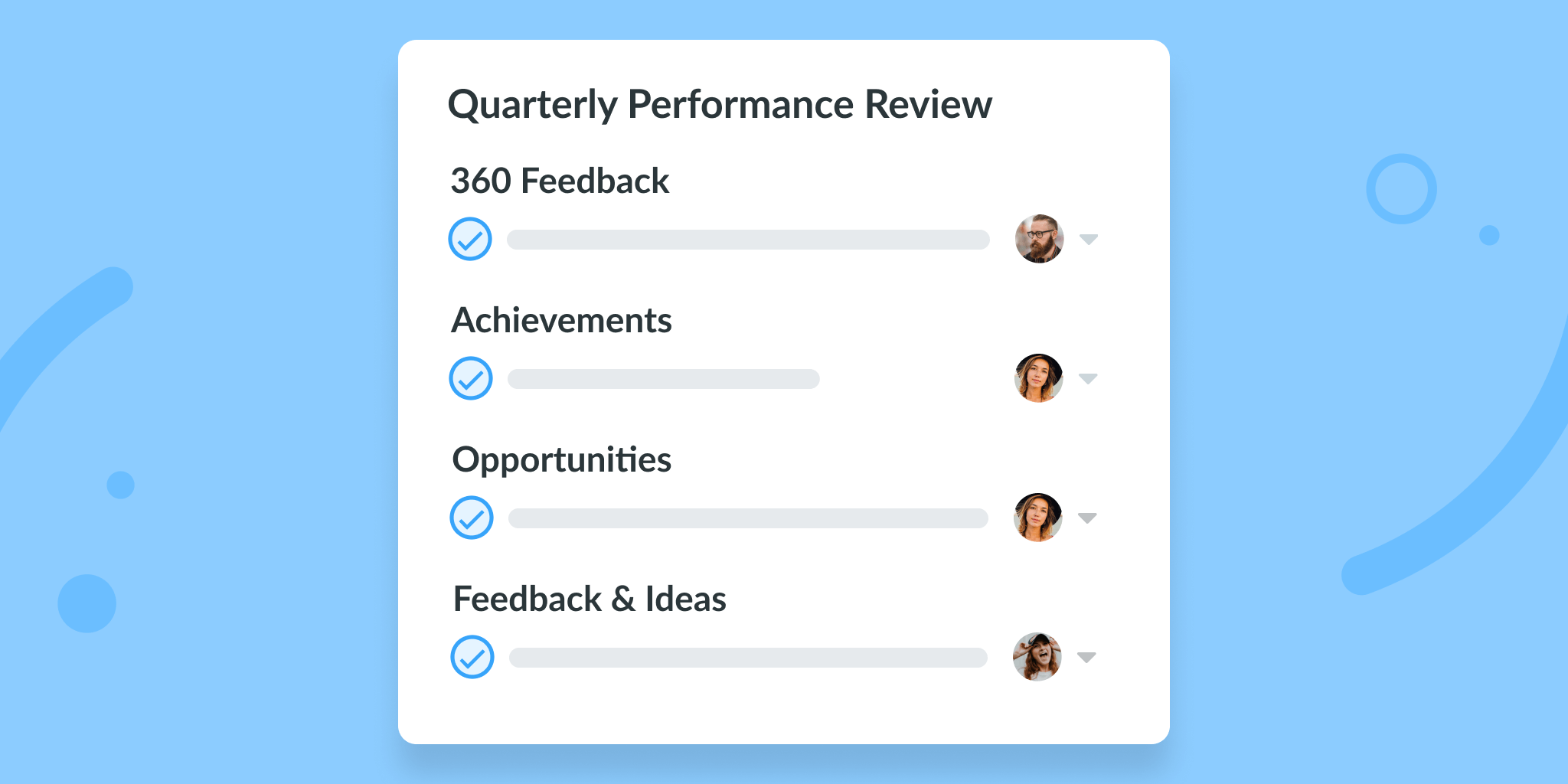Click the bearded man avatar with glasses
This screenshot has height=784, width=1568.
[1039, 239]
